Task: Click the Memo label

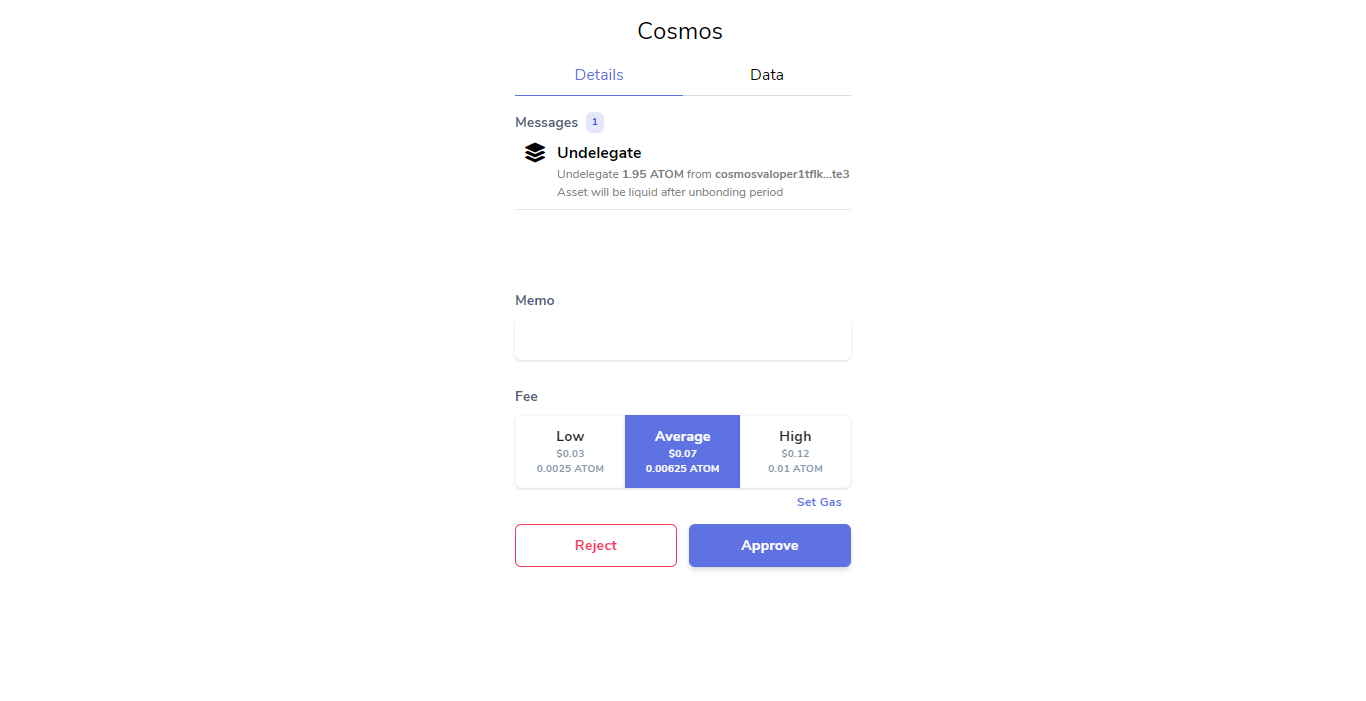Action: 535,300
